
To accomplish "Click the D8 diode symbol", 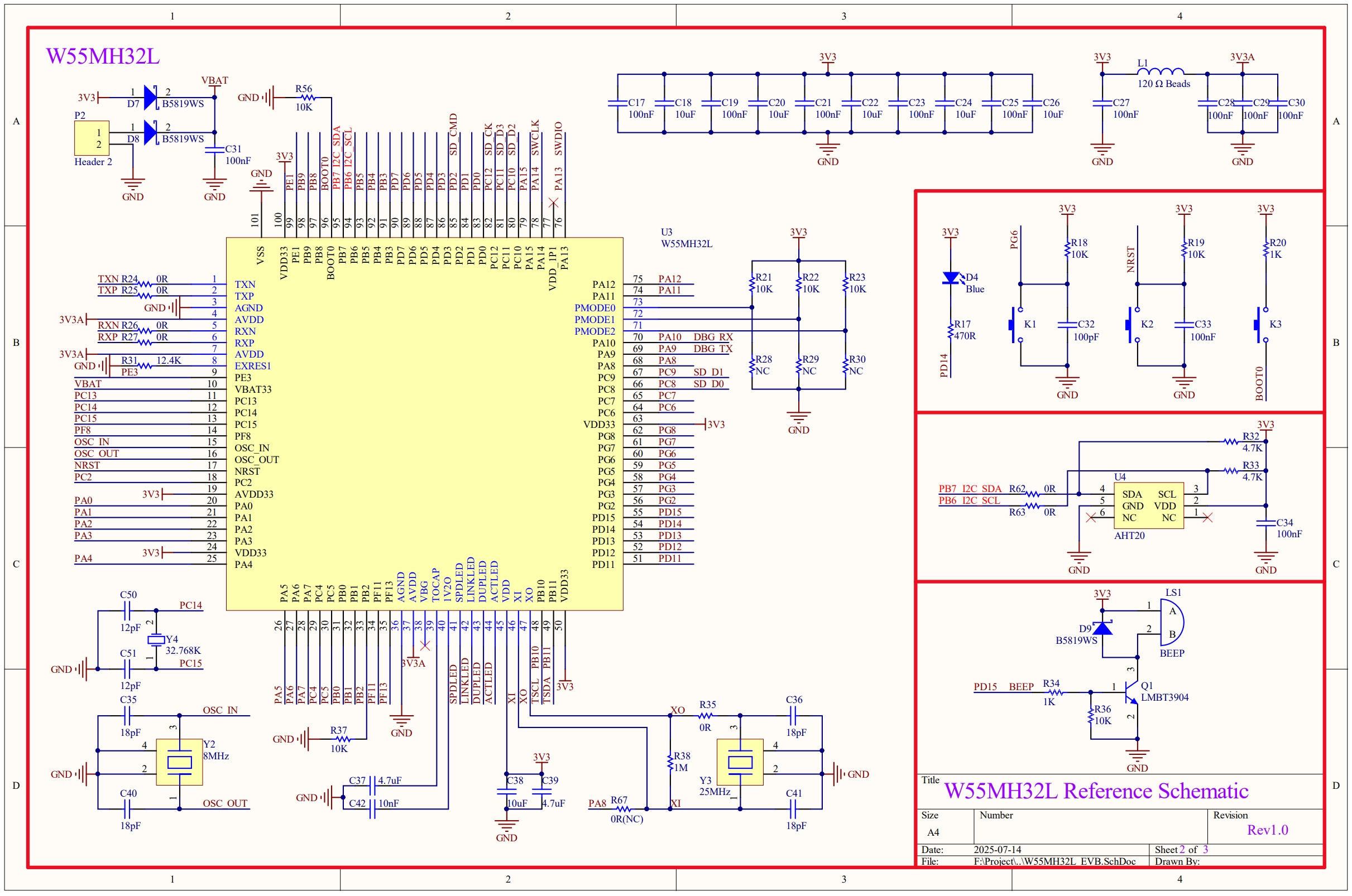I will 151,132.
